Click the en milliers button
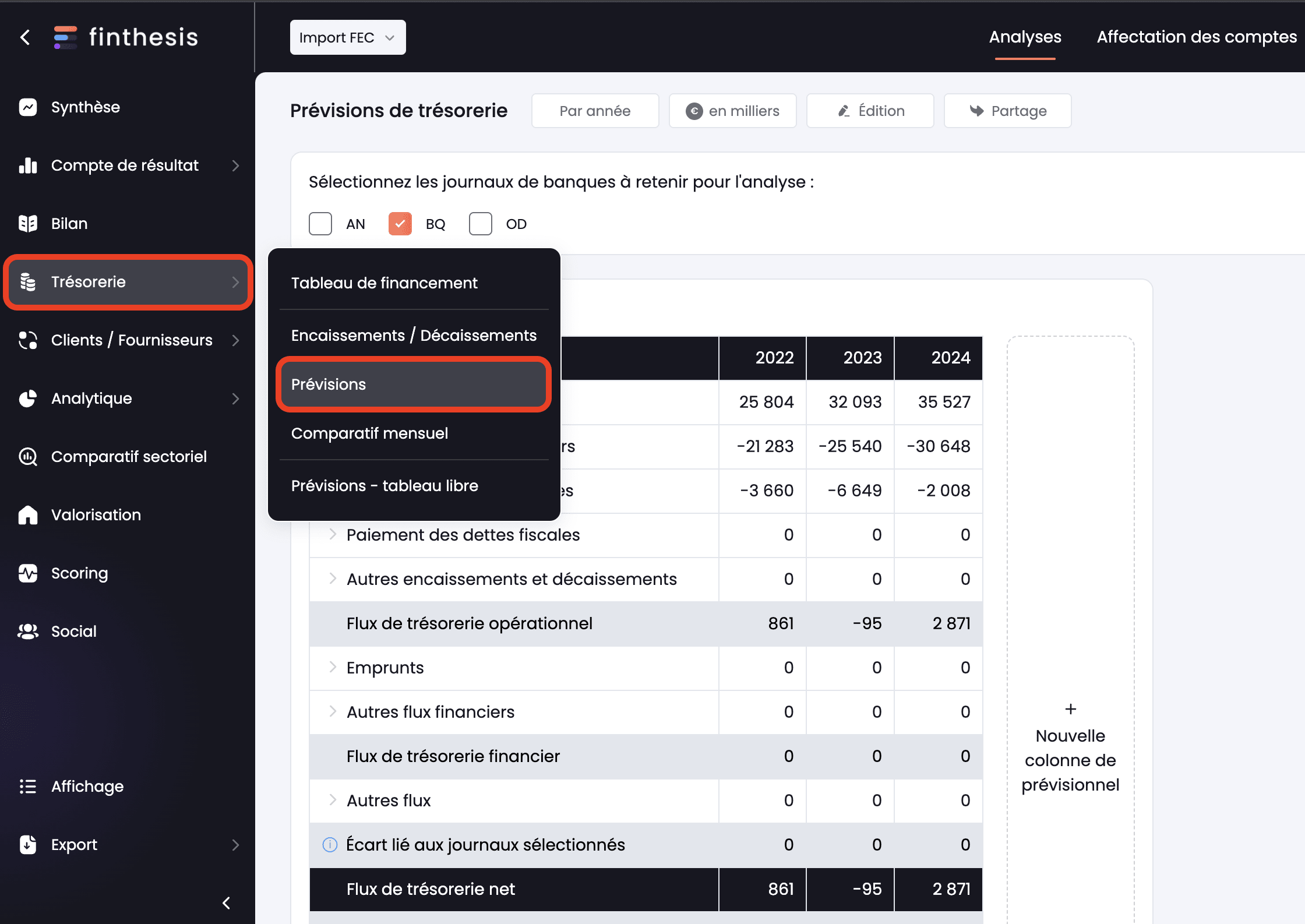 (x=732, y=111)
